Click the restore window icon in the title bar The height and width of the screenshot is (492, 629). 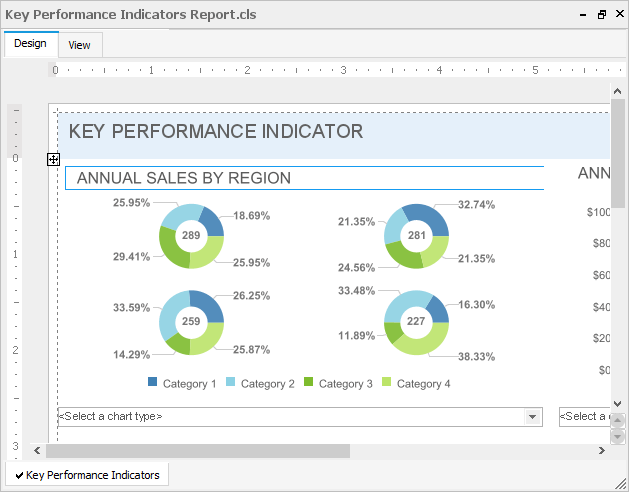[601, 14]
